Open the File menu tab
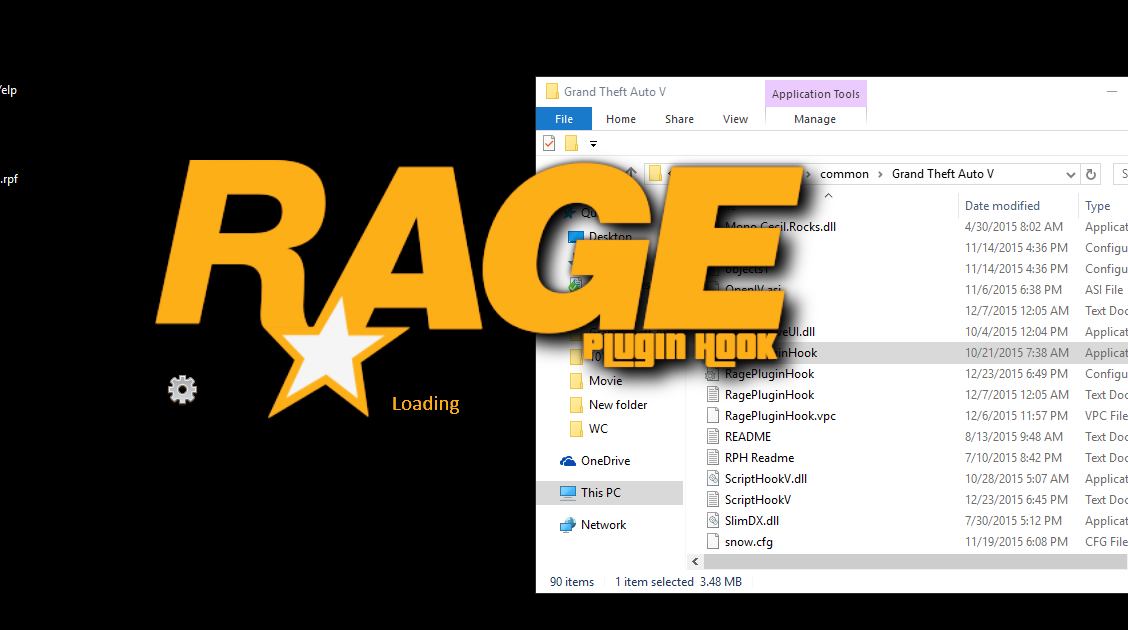Viewport: 1128px width, 630px height. 564,119
